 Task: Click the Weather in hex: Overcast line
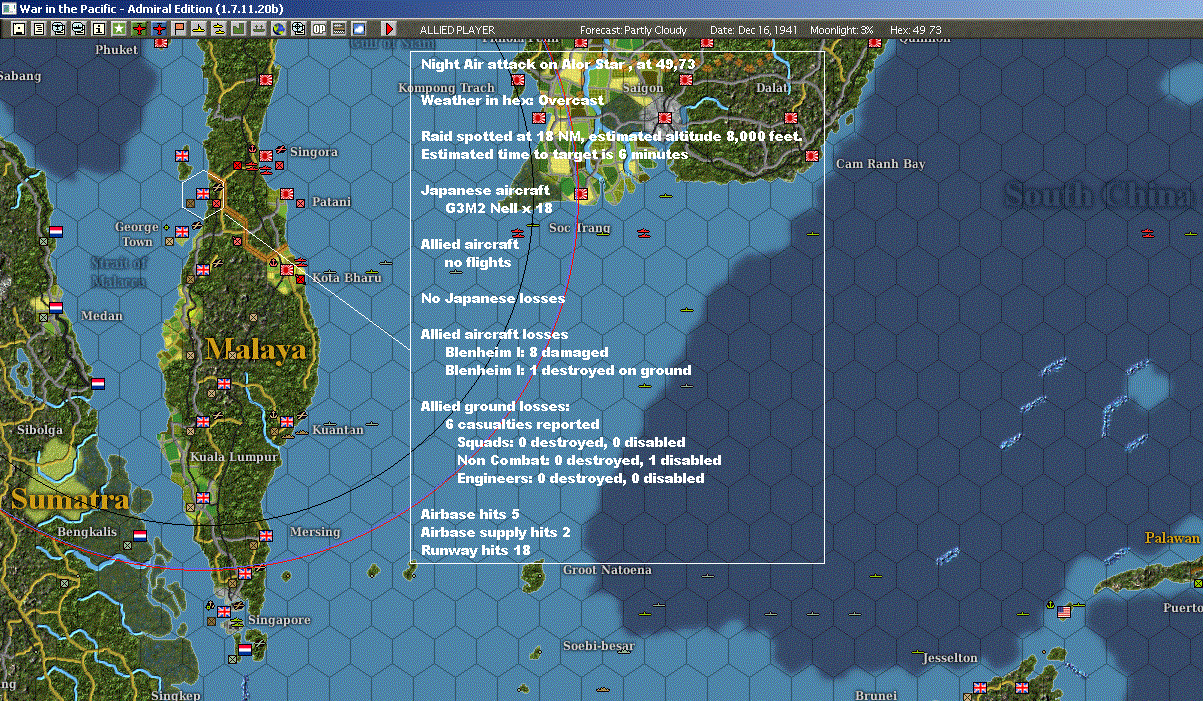pos(512,100)
